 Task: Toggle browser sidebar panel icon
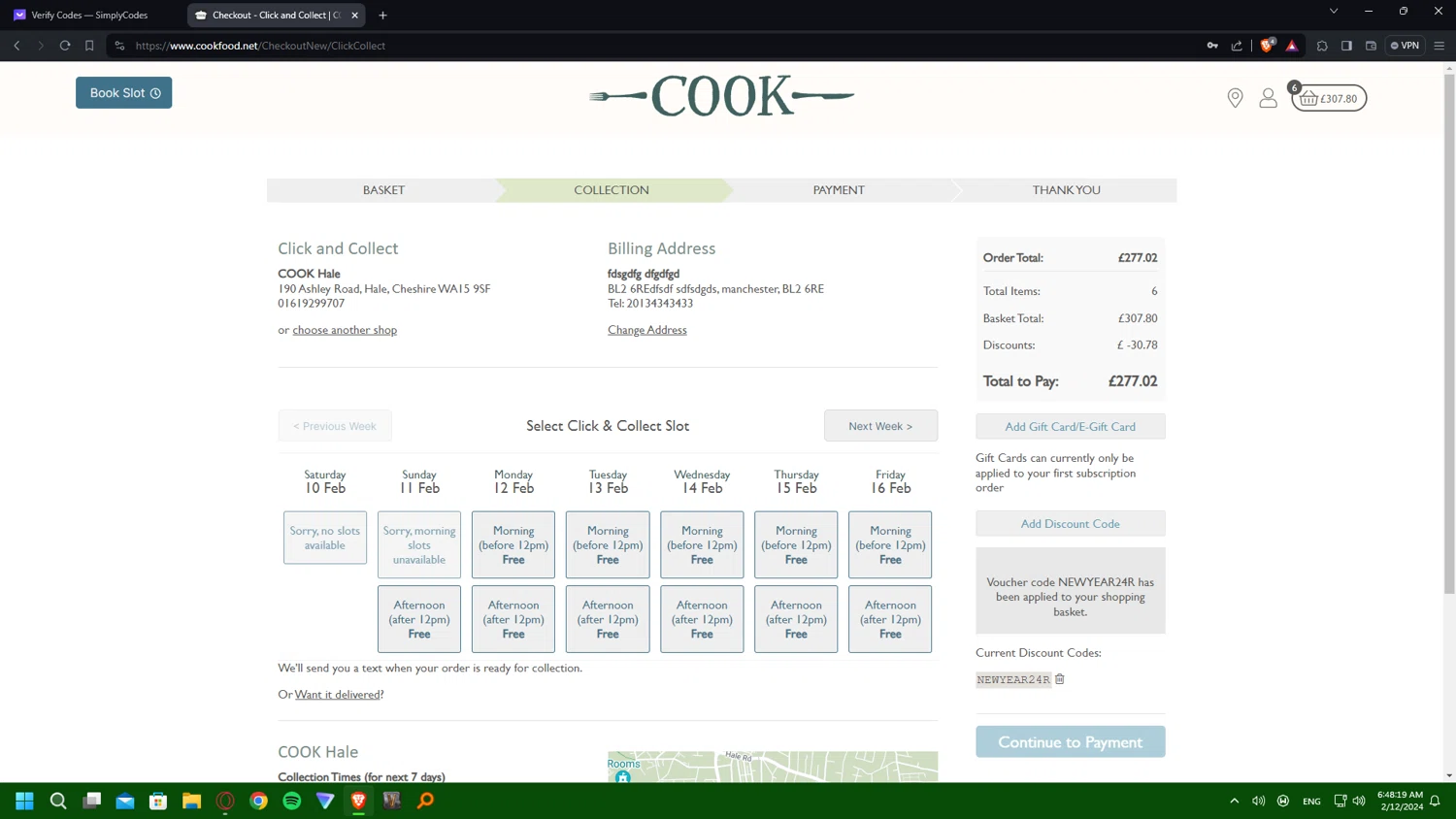tap(1346, 46)
